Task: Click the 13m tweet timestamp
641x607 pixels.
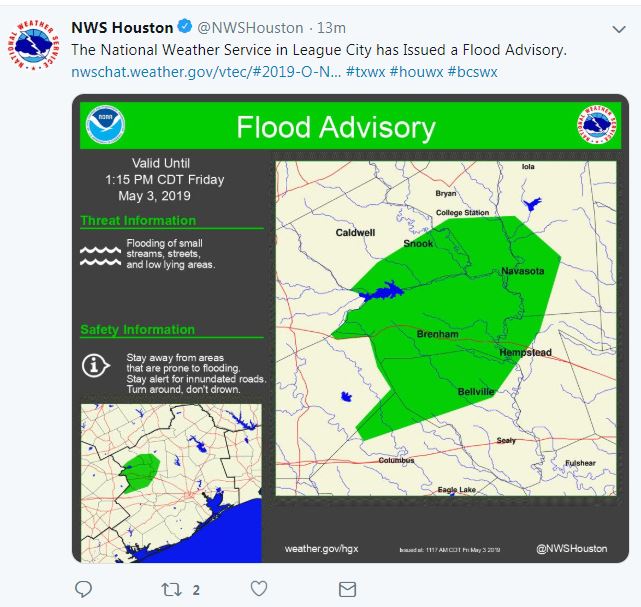Action: coord(331,28)
